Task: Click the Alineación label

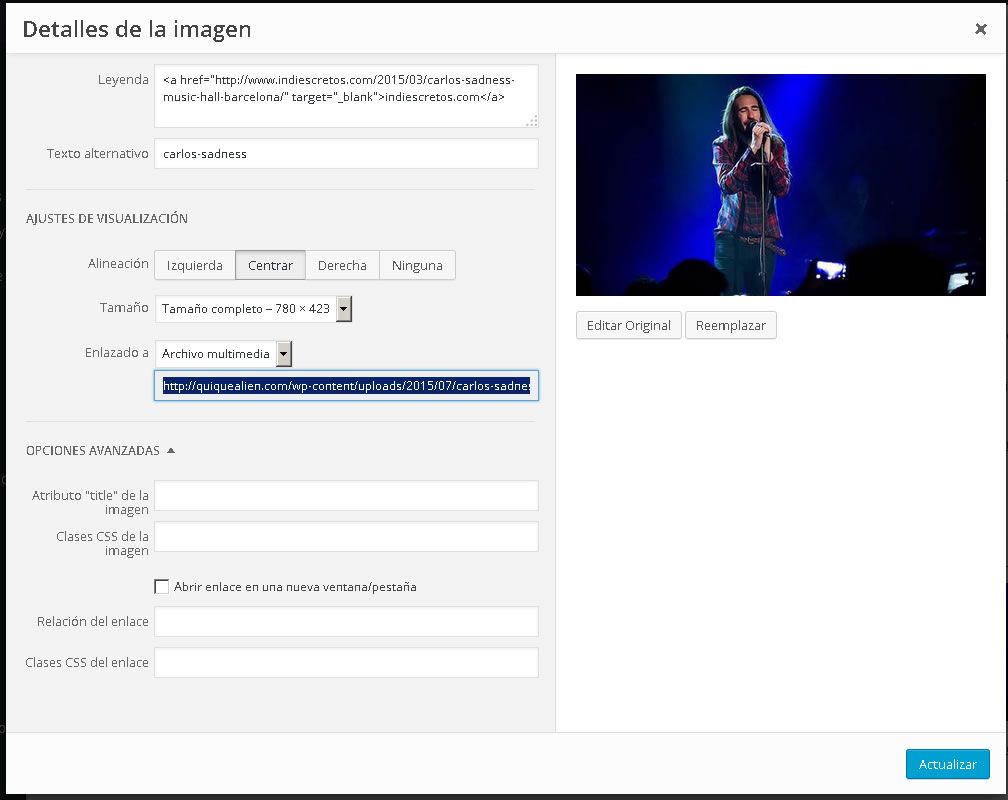Action: pyautogui.click(x=118, y=264)
